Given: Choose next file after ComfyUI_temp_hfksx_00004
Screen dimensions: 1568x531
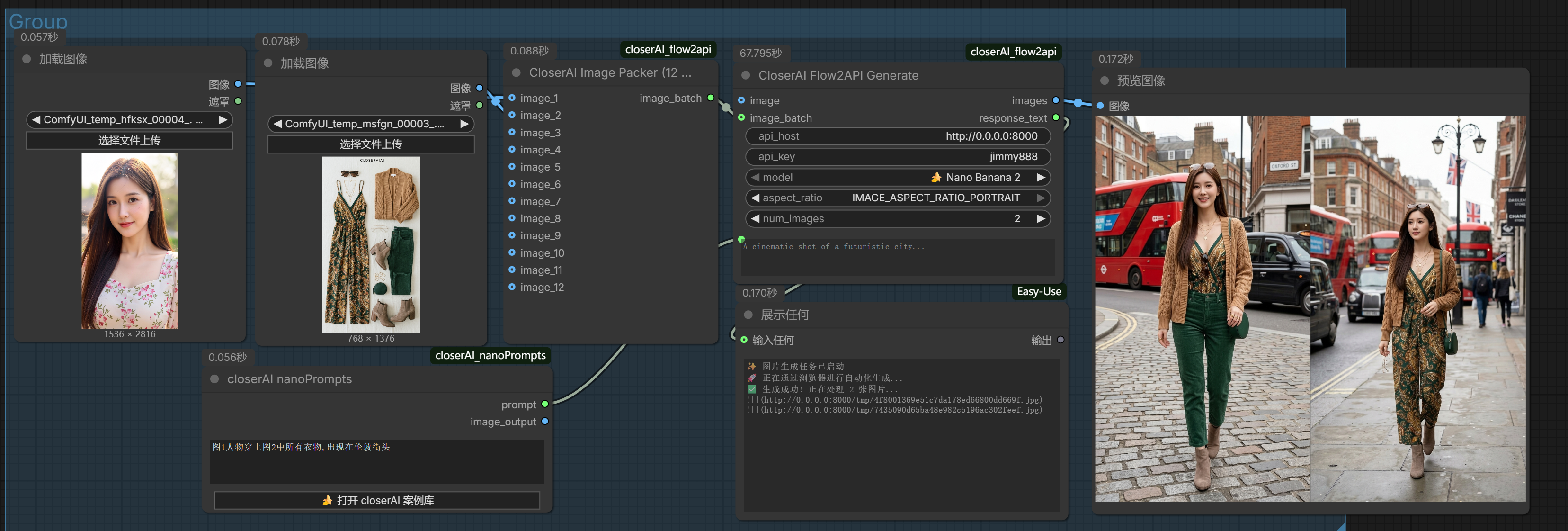Looking at the screenshot, I should [x=223, y=120].
